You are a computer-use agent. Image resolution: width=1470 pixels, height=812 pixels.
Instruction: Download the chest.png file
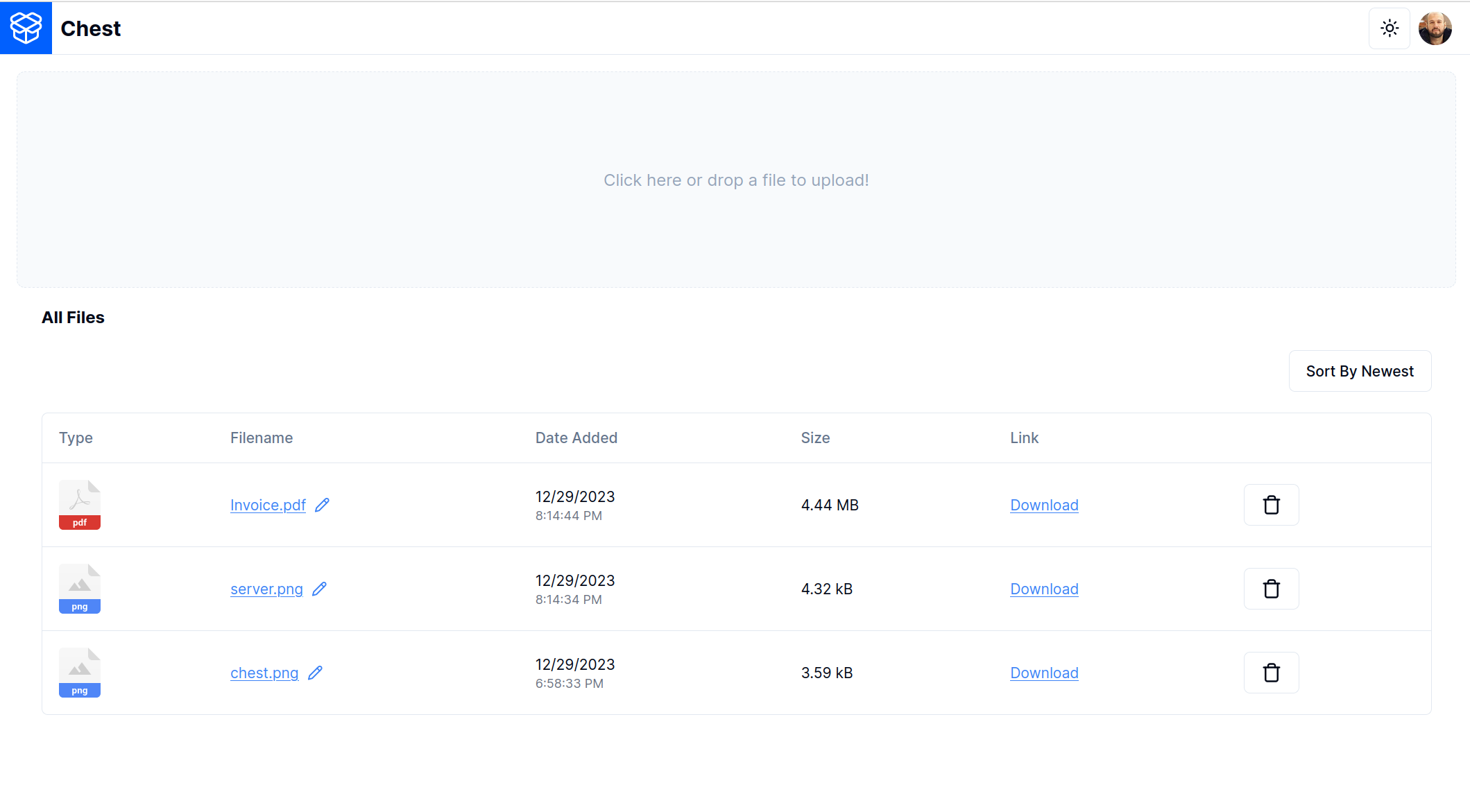[x=1044, y=673]
